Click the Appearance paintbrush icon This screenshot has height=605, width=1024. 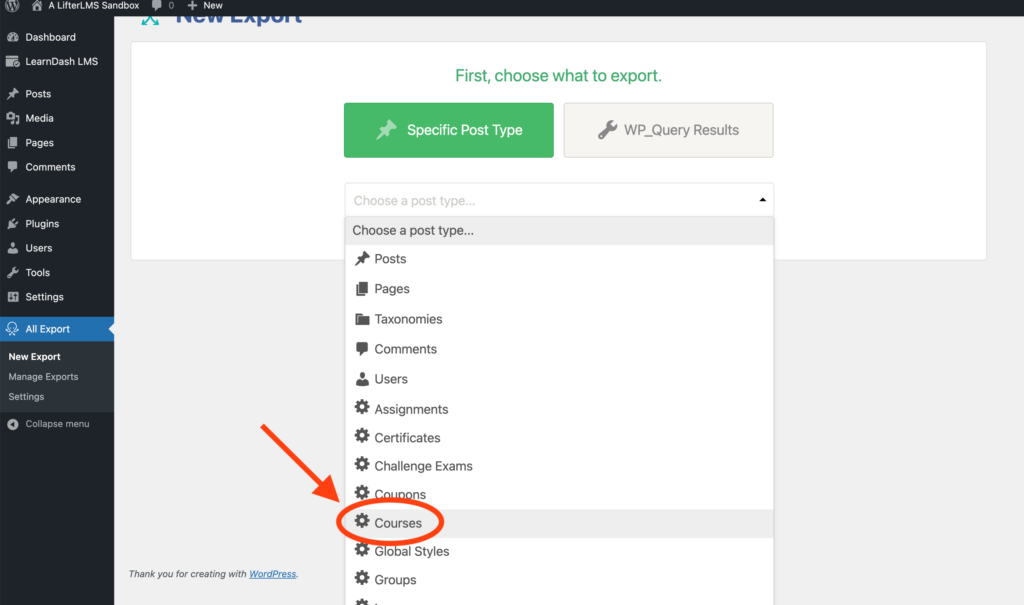pos(12,199)
